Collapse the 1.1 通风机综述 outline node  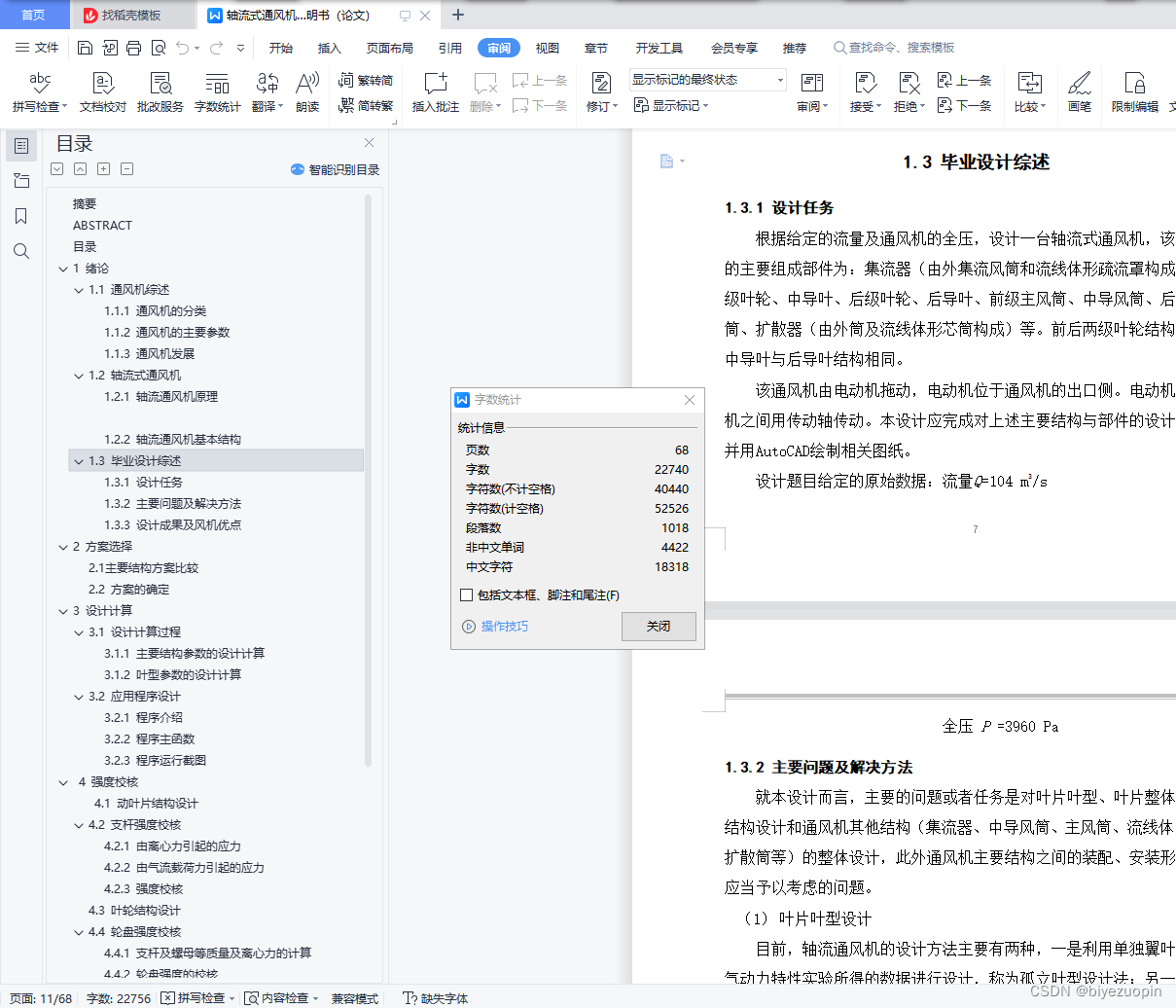click(79, 290)
